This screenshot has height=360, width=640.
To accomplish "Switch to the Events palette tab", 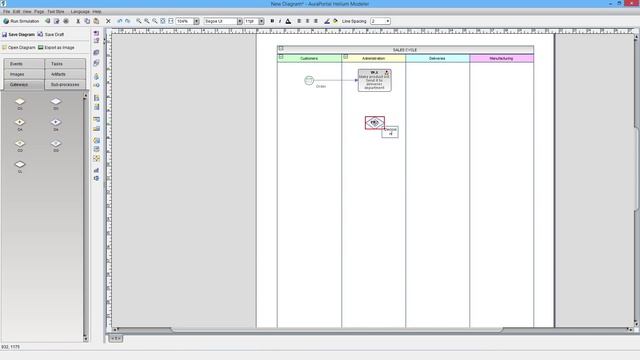I will point(24,64).
